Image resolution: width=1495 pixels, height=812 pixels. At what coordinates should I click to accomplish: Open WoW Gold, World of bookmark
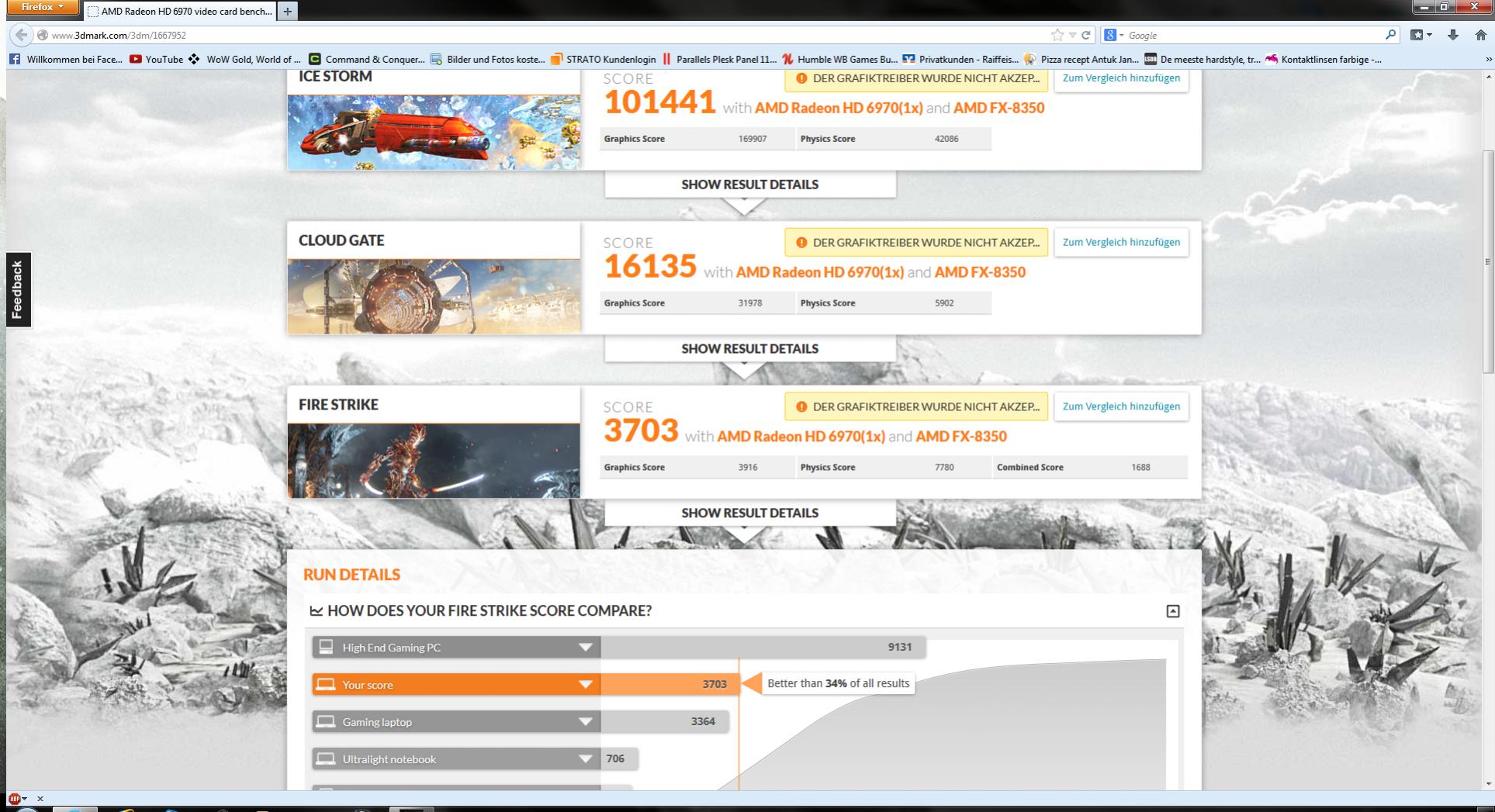point(244,59)
